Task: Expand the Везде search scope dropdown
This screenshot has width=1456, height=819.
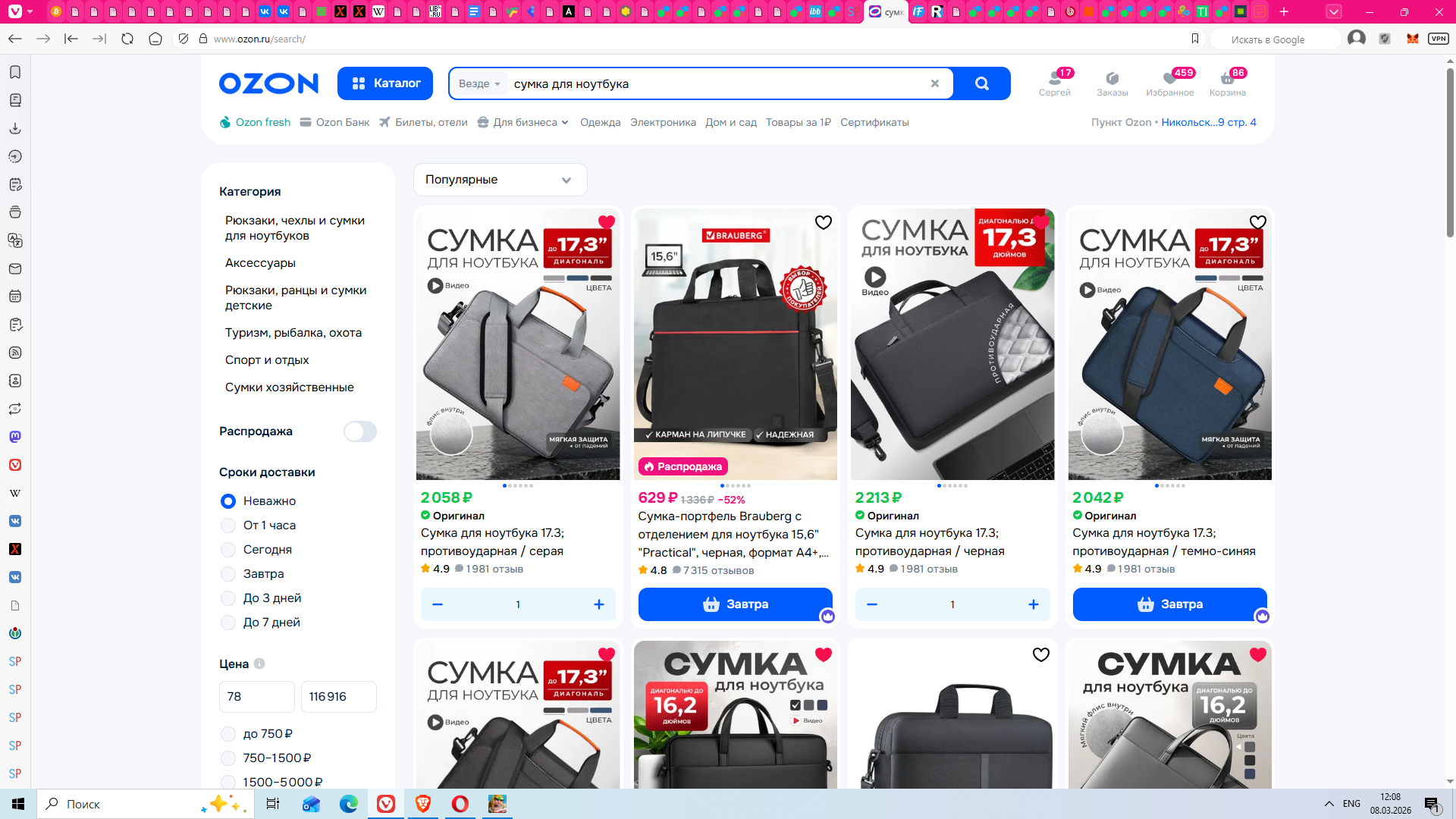Action: tap(479, 83)
